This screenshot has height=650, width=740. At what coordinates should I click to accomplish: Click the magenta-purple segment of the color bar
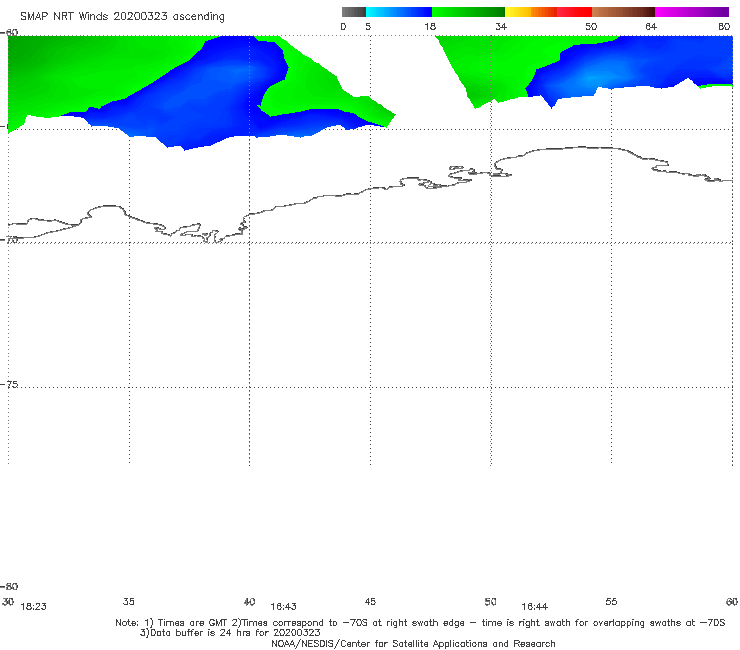(692, 12)
